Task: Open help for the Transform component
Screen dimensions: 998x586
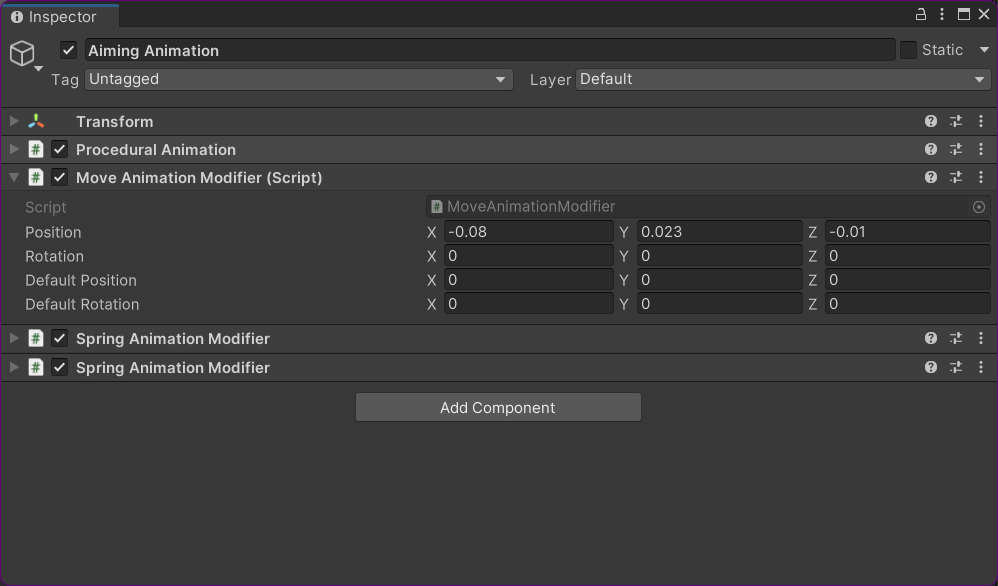Action: click(931, 121)
